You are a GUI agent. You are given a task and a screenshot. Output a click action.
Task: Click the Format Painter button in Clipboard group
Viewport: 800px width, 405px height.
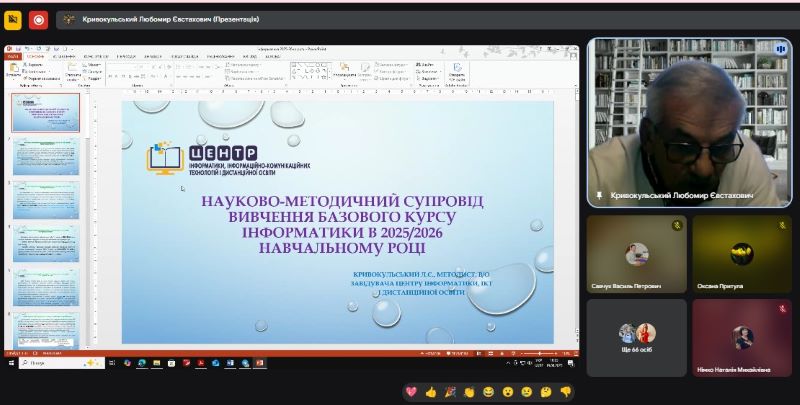pyautogui.click(x=42, y=79)
